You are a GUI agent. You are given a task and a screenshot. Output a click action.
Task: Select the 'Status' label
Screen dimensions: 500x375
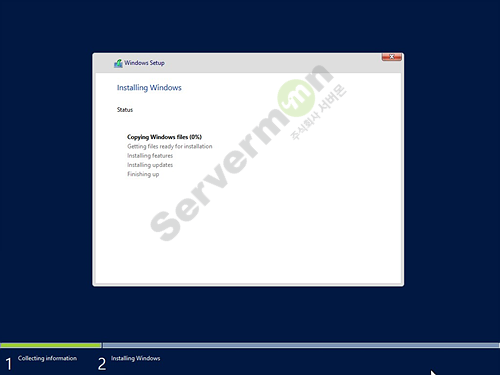(125, 110)
